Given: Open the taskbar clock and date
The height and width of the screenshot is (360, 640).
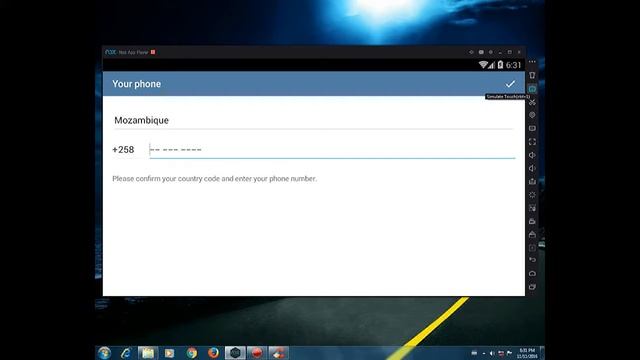Looking at the screenshot, I should (x=527, y=353).
